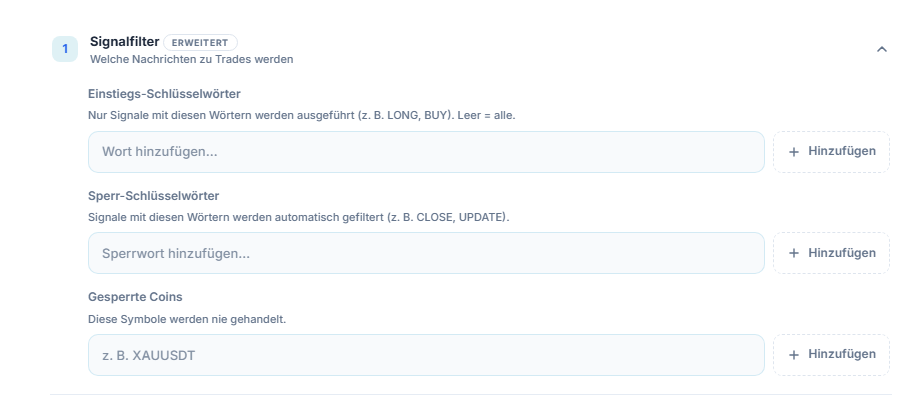Click the plus icon beside Gesperrte Coins field

(x=794, y=355)
